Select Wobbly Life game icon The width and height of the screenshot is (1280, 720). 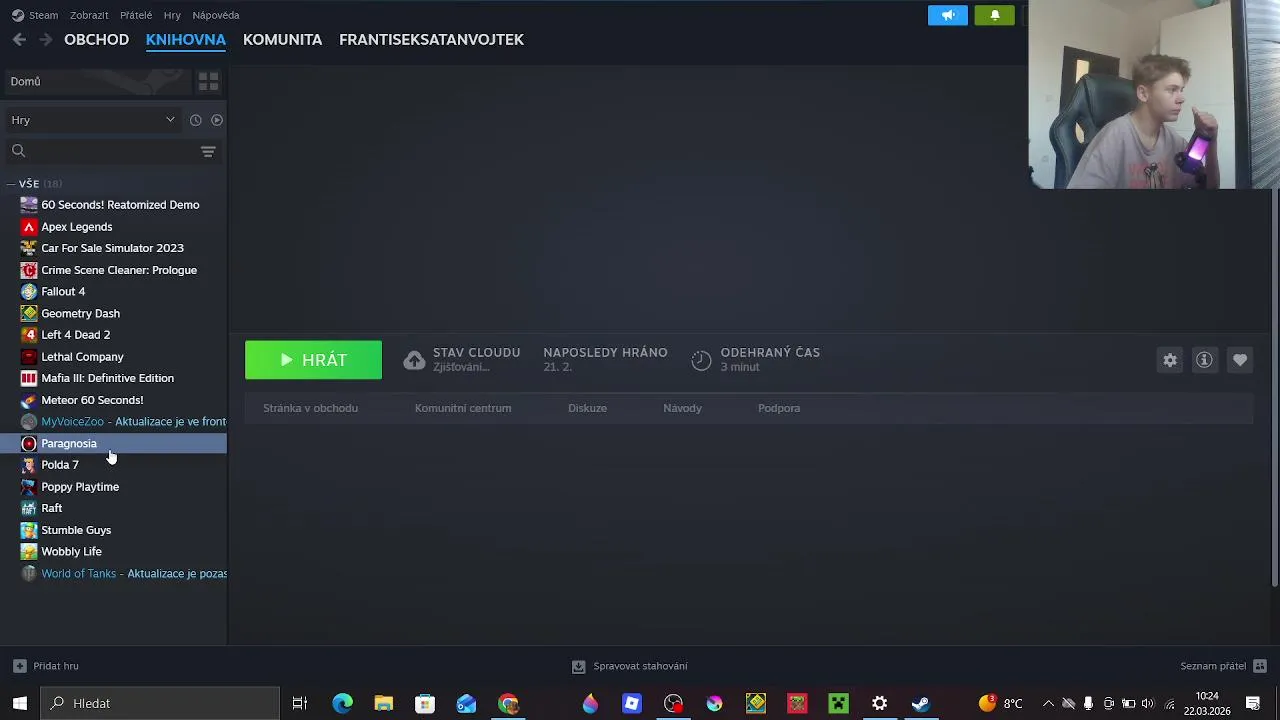[29, 552]
